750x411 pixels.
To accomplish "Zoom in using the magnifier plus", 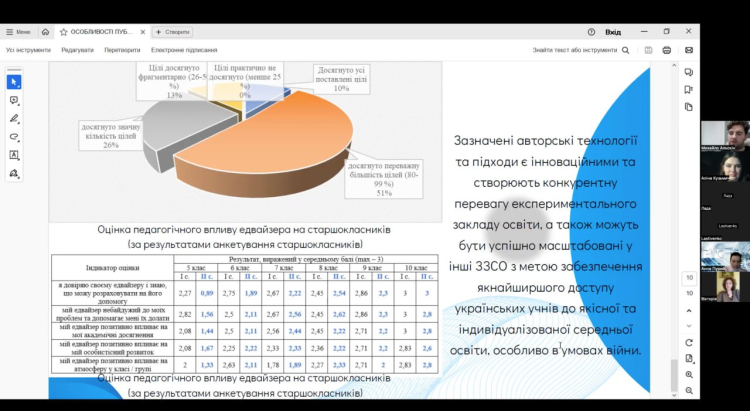I will (689, 375).
